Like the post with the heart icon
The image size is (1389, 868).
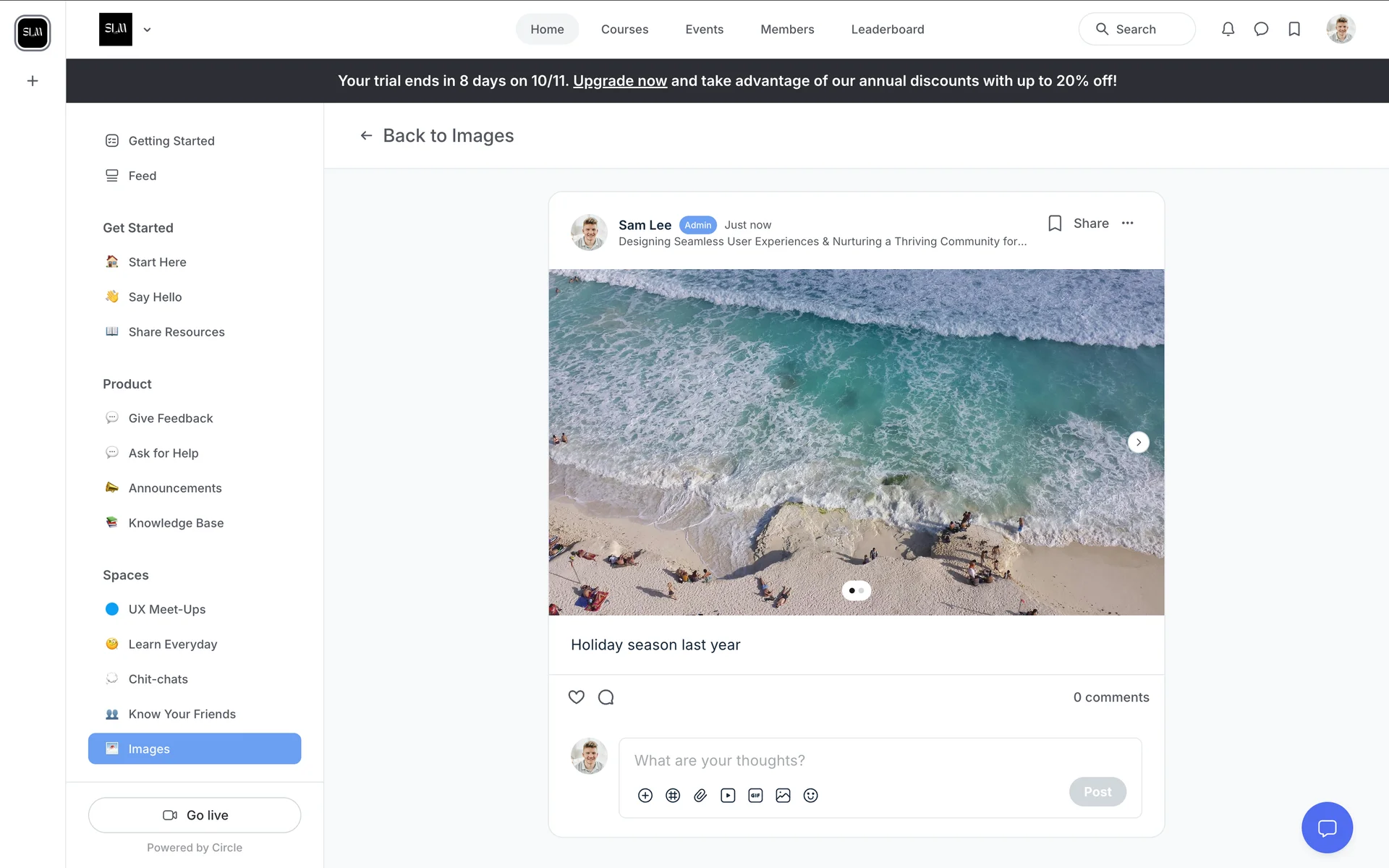pyautogui.click(x=576, y=697)
